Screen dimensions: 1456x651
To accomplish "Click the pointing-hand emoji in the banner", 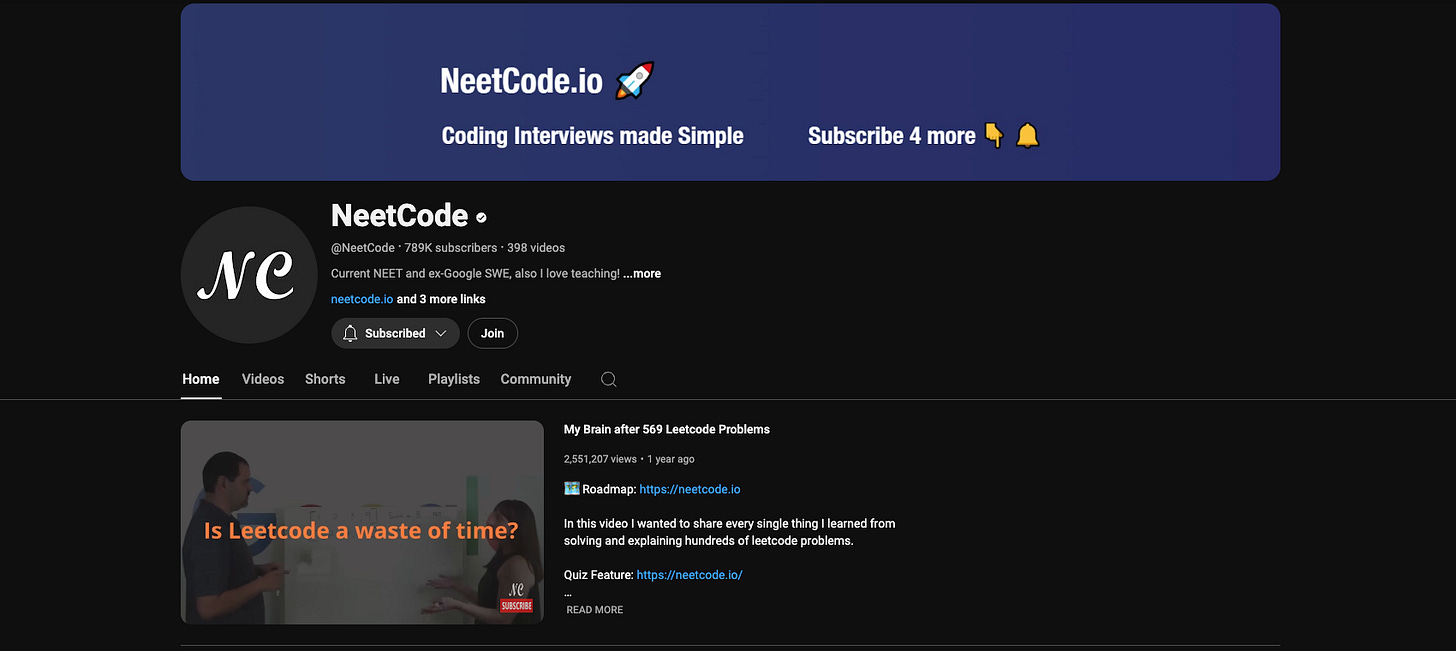I will pos(993,135).
